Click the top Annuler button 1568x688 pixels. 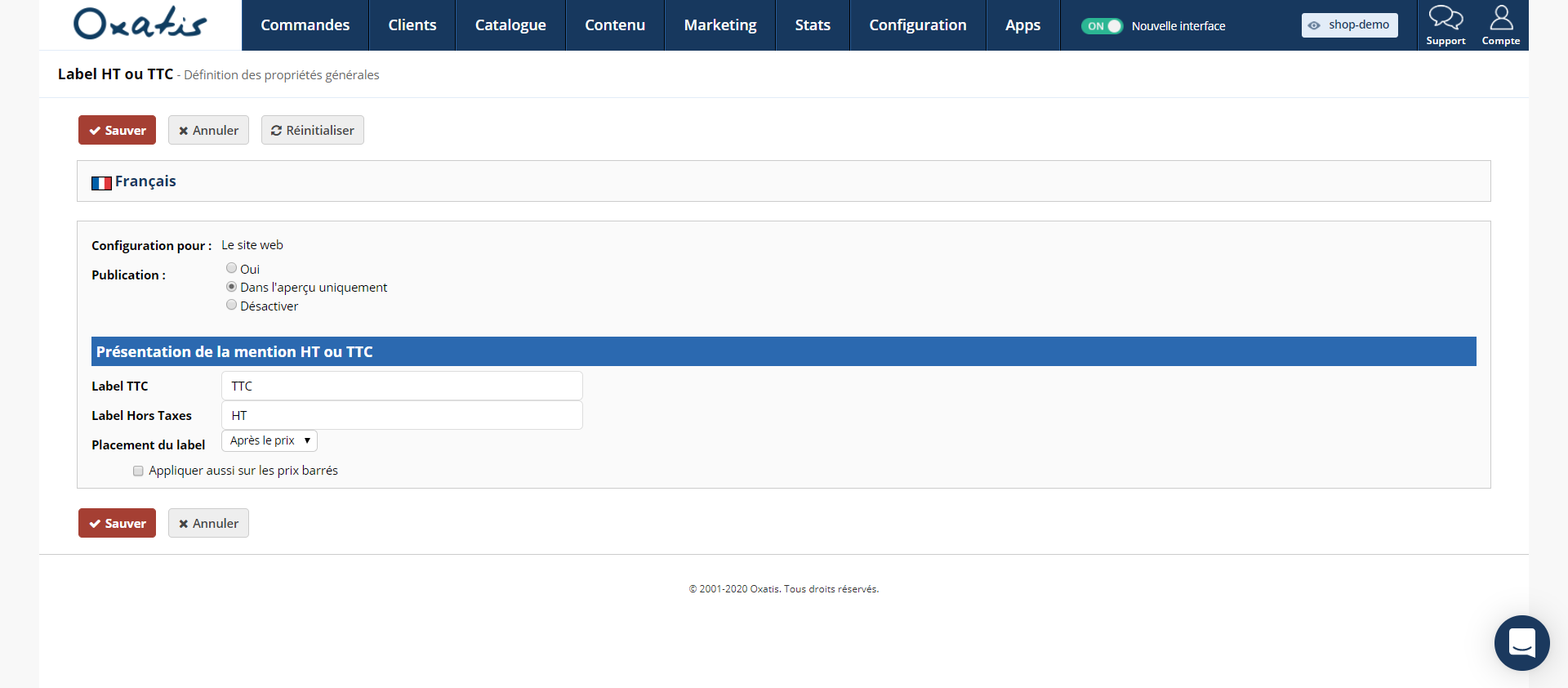click(x=208, y=130)
